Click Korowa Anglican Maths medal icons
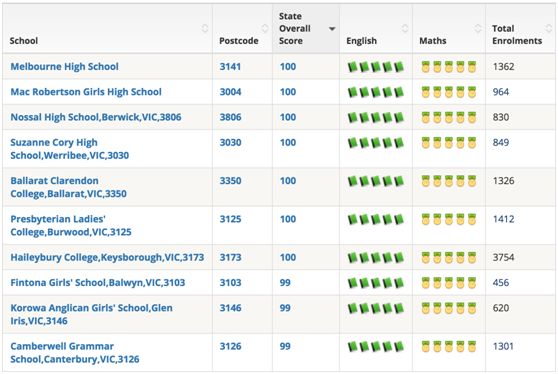This screenshot has width=558, height=374. coord(449,308)
